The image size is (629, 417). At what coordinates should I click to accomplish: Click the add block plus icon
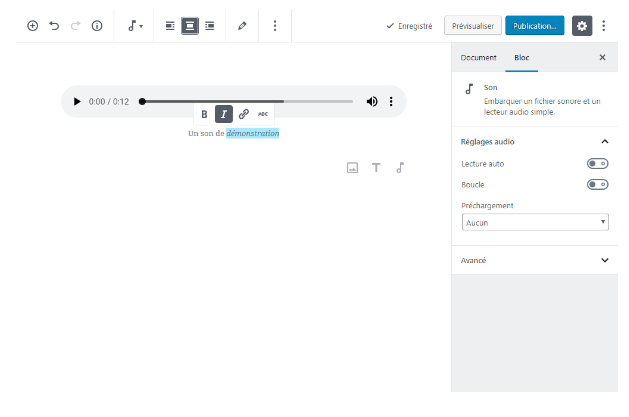point(32,26)
